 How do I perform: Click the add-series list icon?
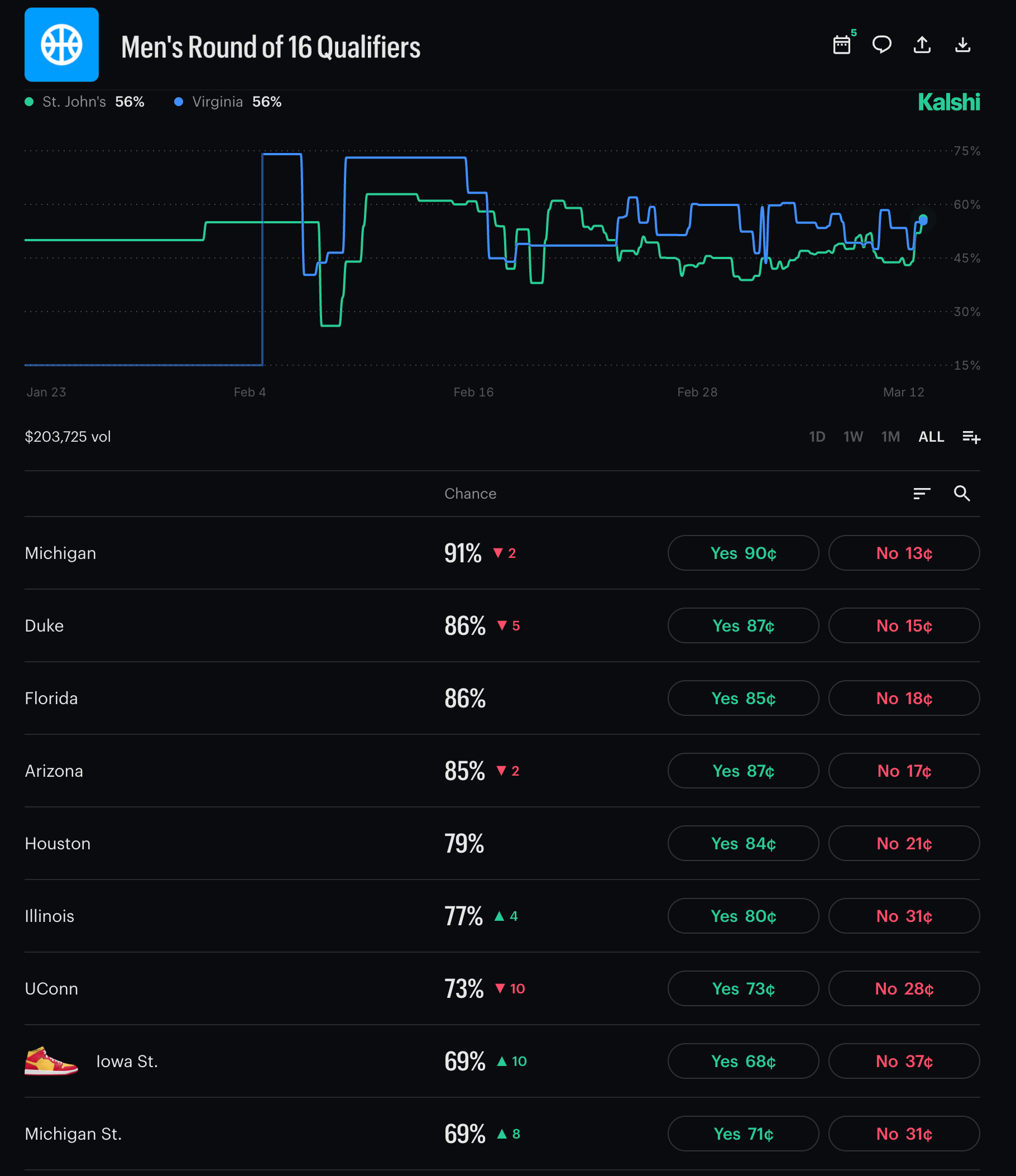(971, 437)
